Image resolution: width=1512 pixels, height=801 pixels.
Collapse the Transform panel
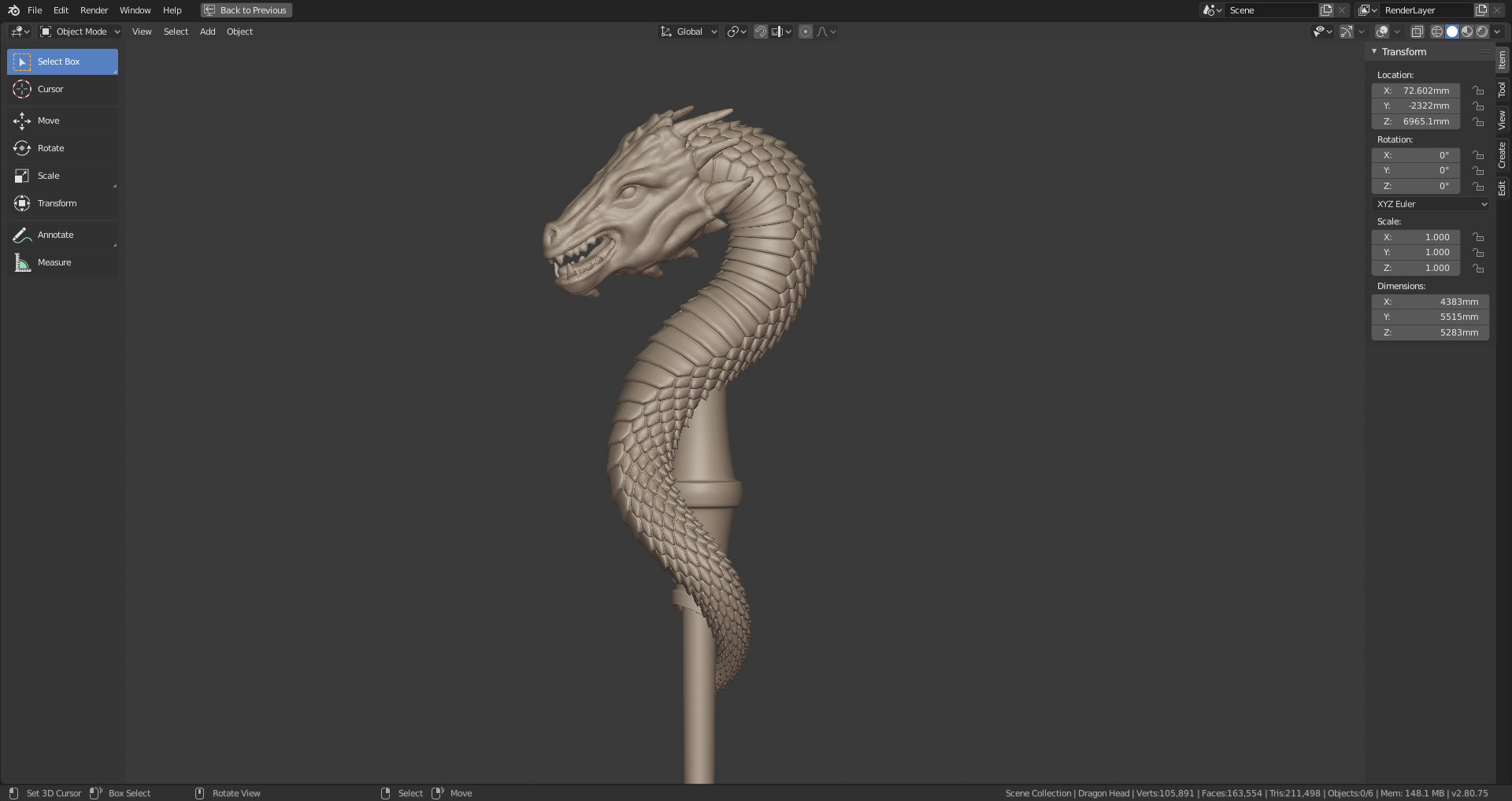[1374, 51]
